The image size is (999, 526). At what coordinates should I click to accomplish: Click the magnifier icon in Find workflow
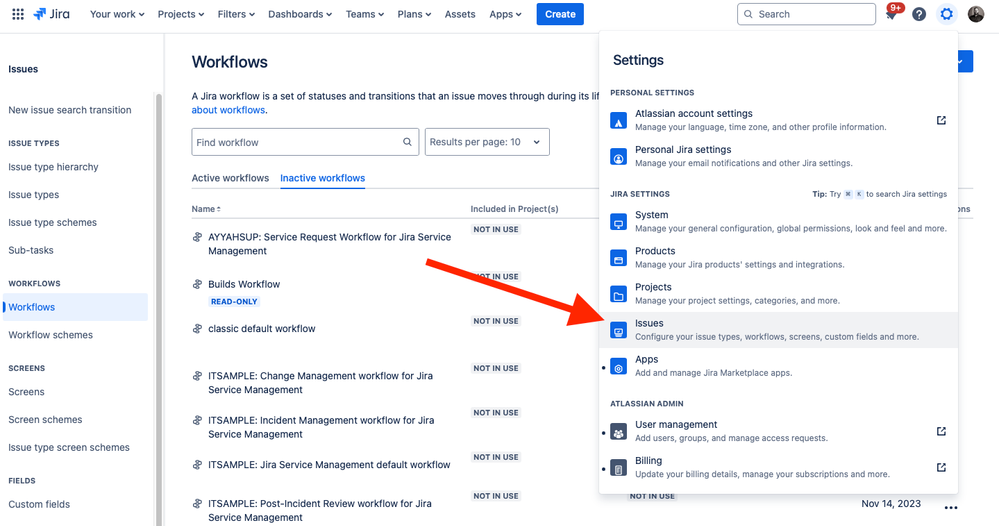407,142
